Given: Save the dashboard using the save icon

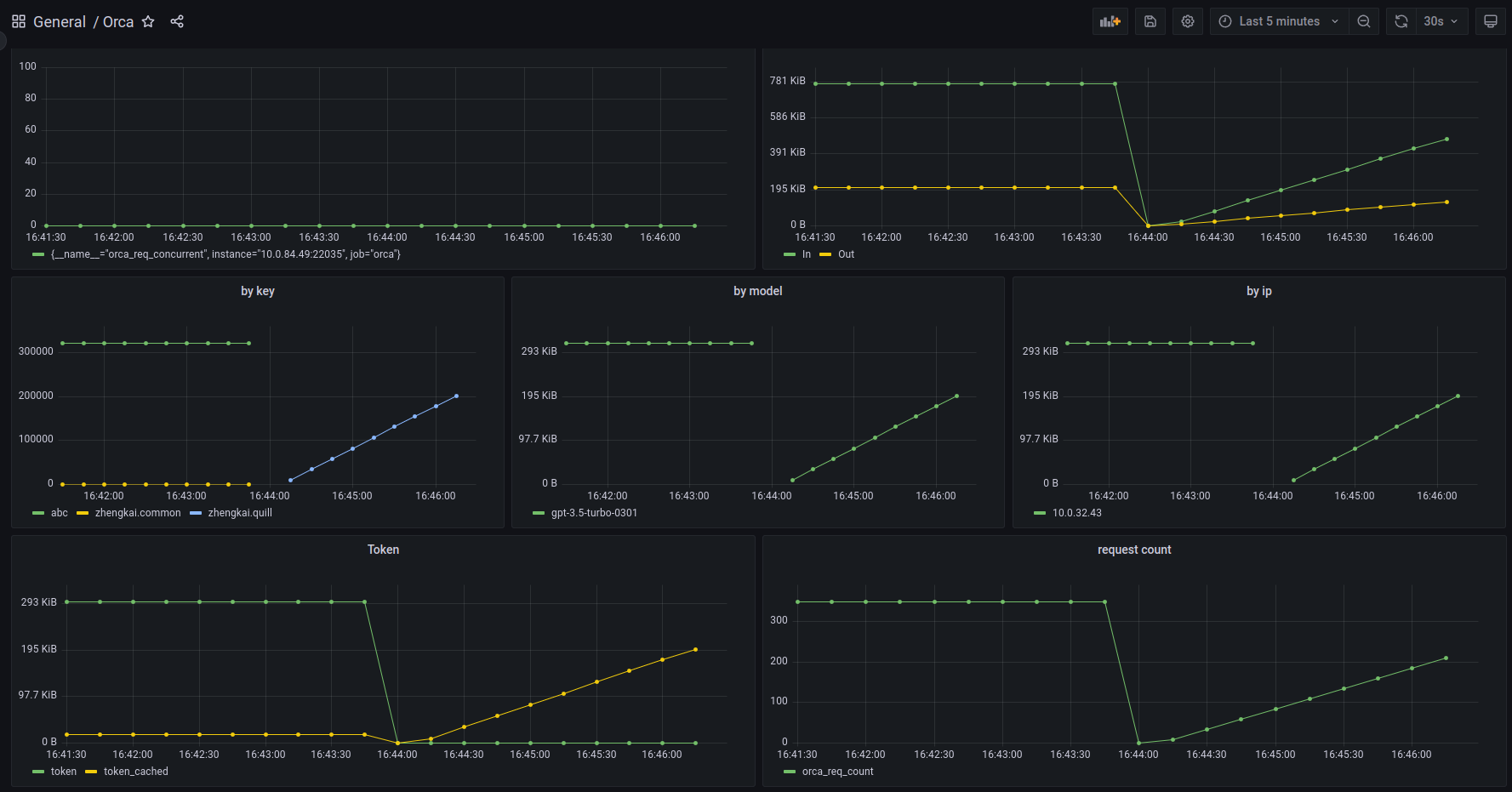Looking at the screenshot, I should 1150,20.
